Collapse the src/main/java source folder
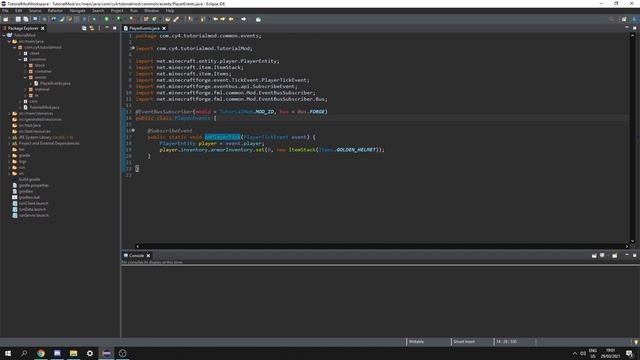The width and height of the screenshot is (640, 360). point(9,41)
